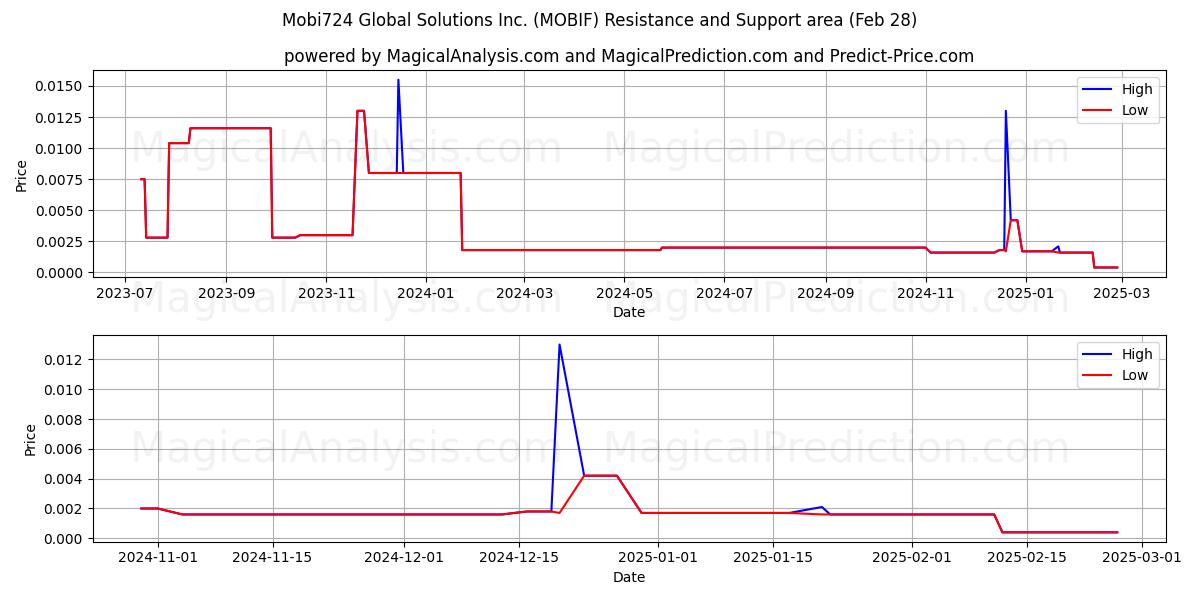This screenshot has height=600, width=1200.
Task: Click the 2025-01-01 x-axis tick label
Action: click(657, 558)
